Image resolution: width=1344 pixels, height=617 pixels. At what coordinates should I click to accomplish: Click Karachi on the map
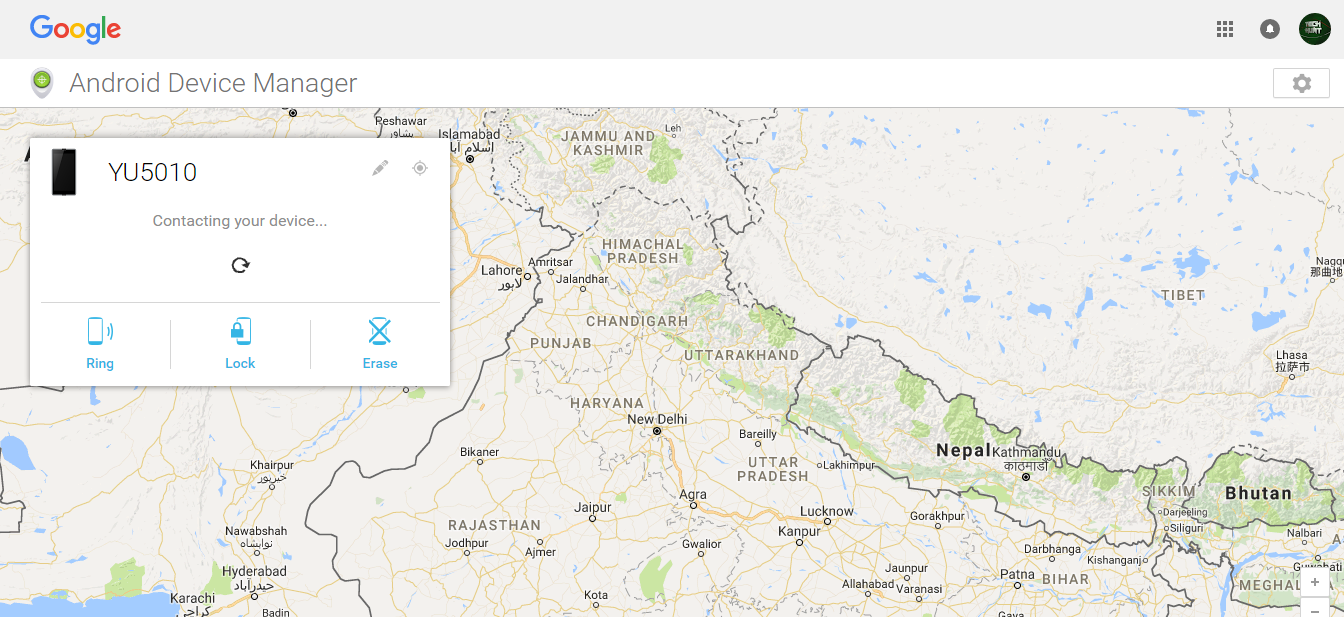[x=193, y=598]
